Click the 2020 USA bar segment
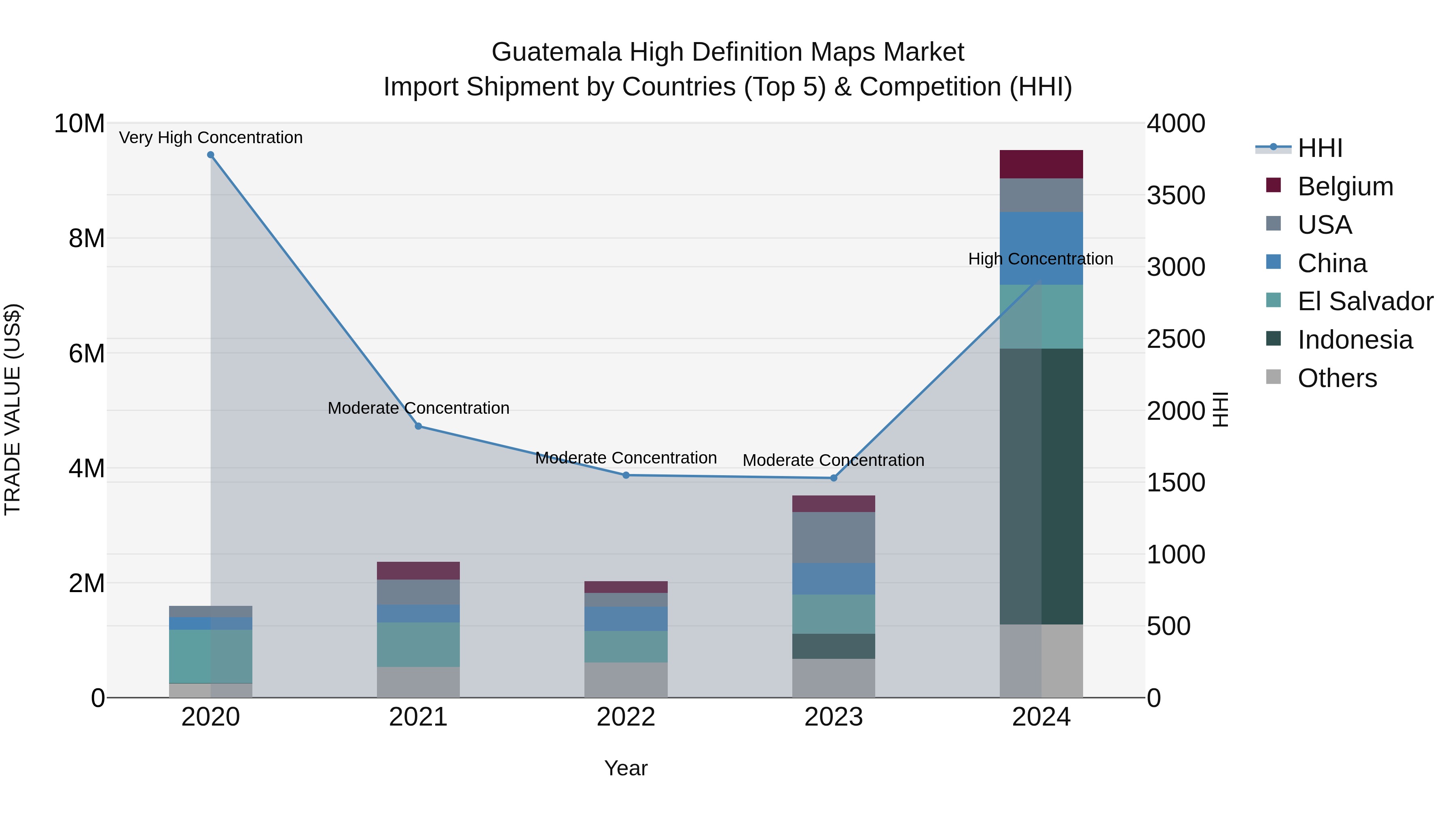The height and width of the screenshot is (819, 1456). [x=211, y=612]
